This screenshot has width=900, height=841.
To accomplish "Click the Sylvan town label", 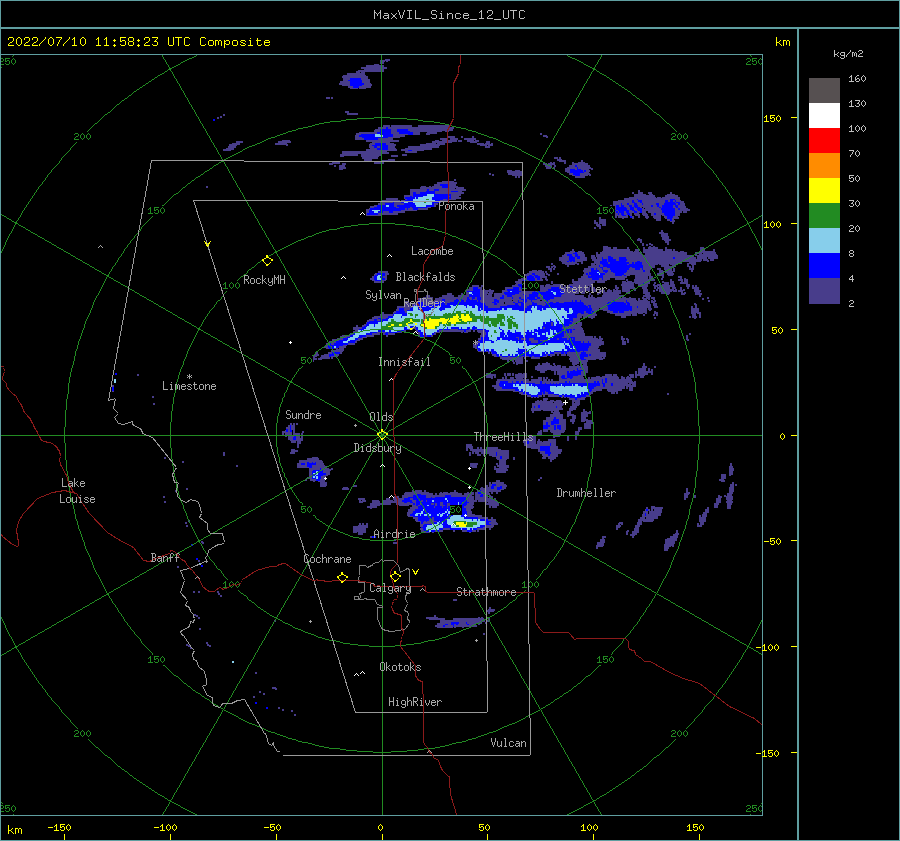I will (383, 295).
